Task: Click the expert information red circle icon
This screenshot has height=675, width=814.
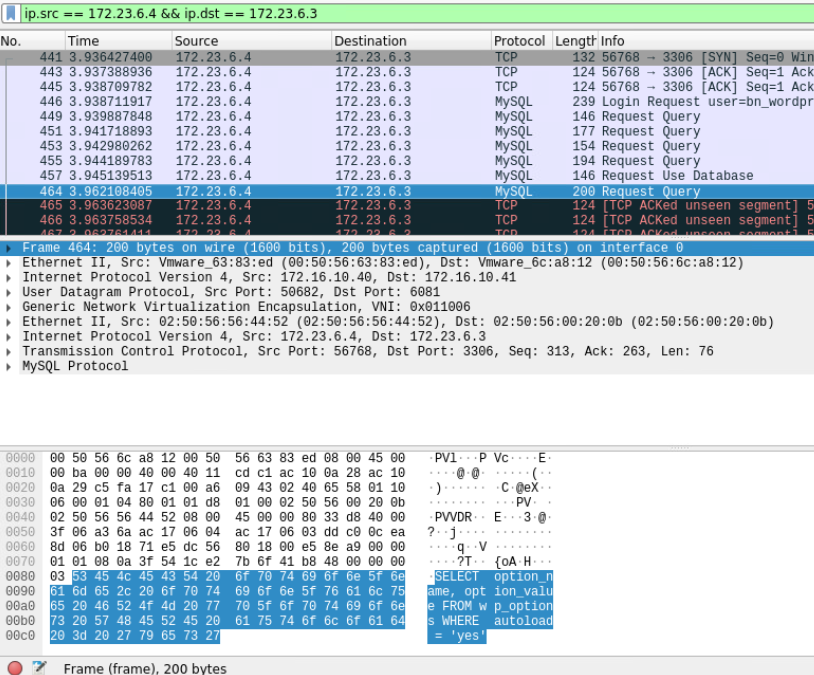Action: click(x=15, y=668)
